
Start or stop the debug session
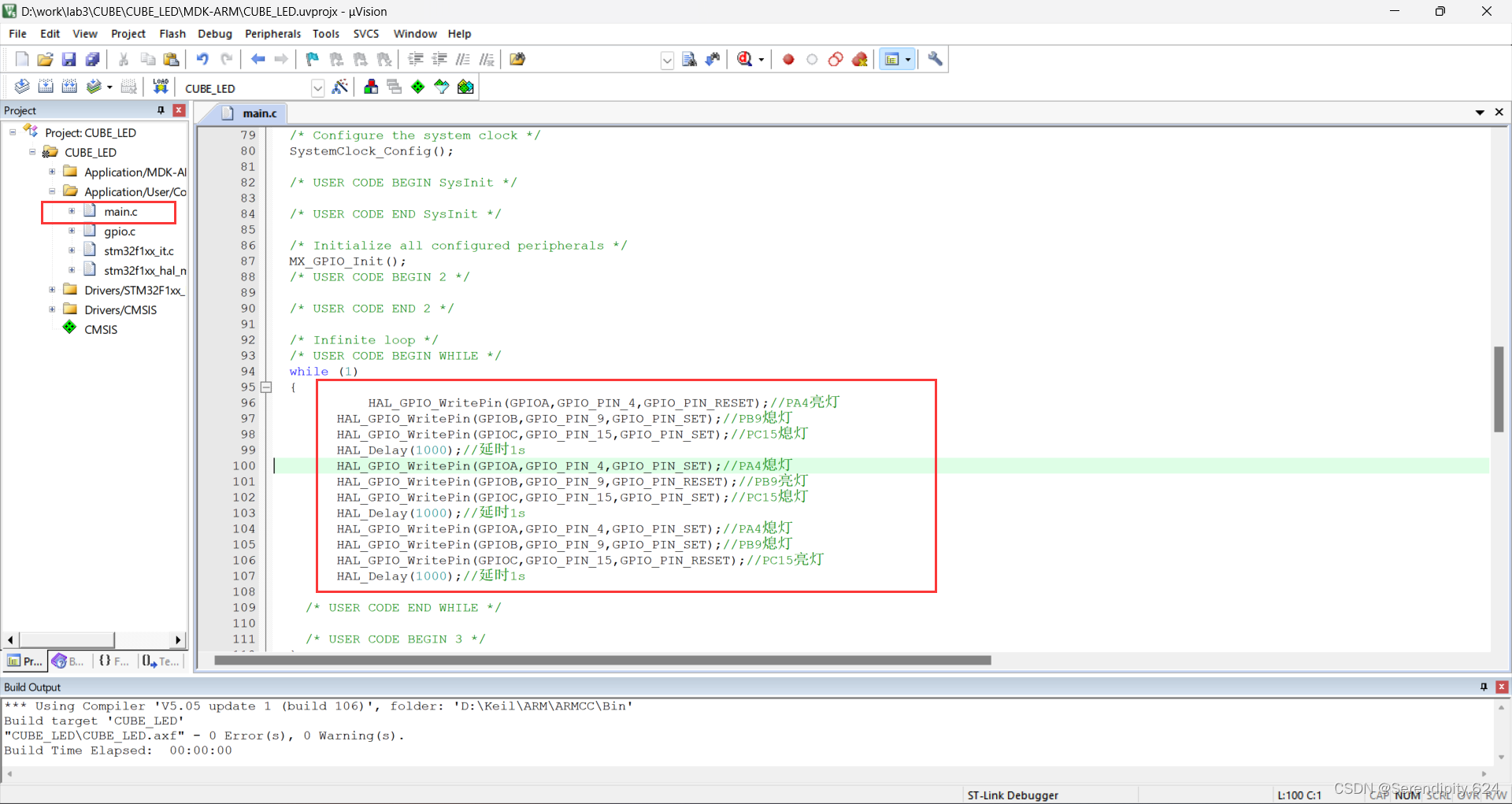coord(745,59)
